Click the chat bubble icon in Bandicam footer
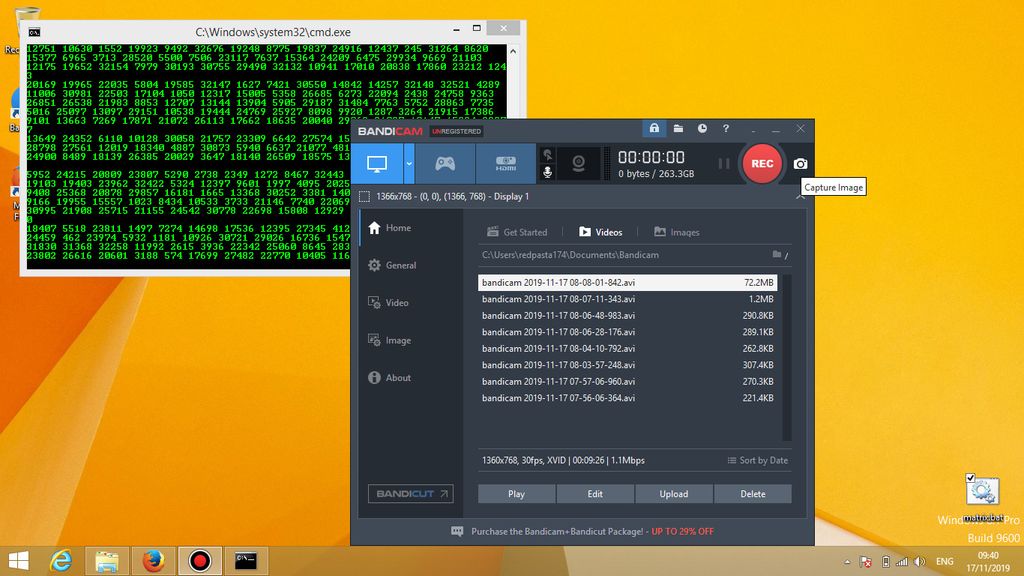Screen dimensions: 1024x576 (457, 532)
